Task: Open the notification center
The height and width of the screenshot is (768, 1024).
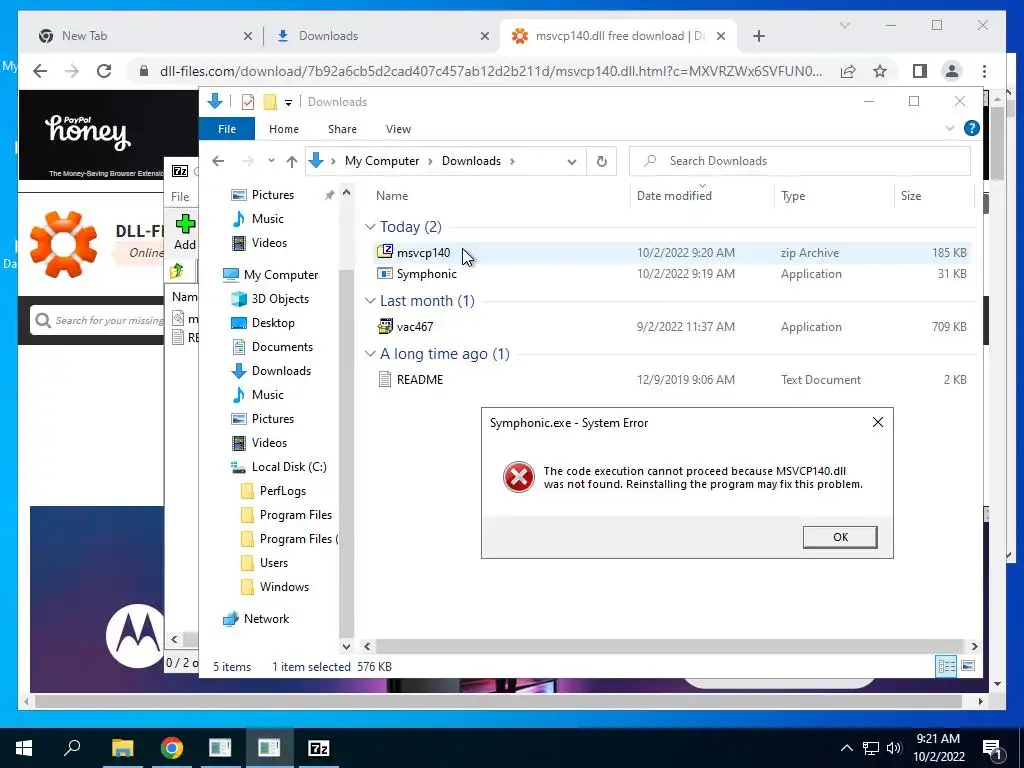Action: click(992, 748)
